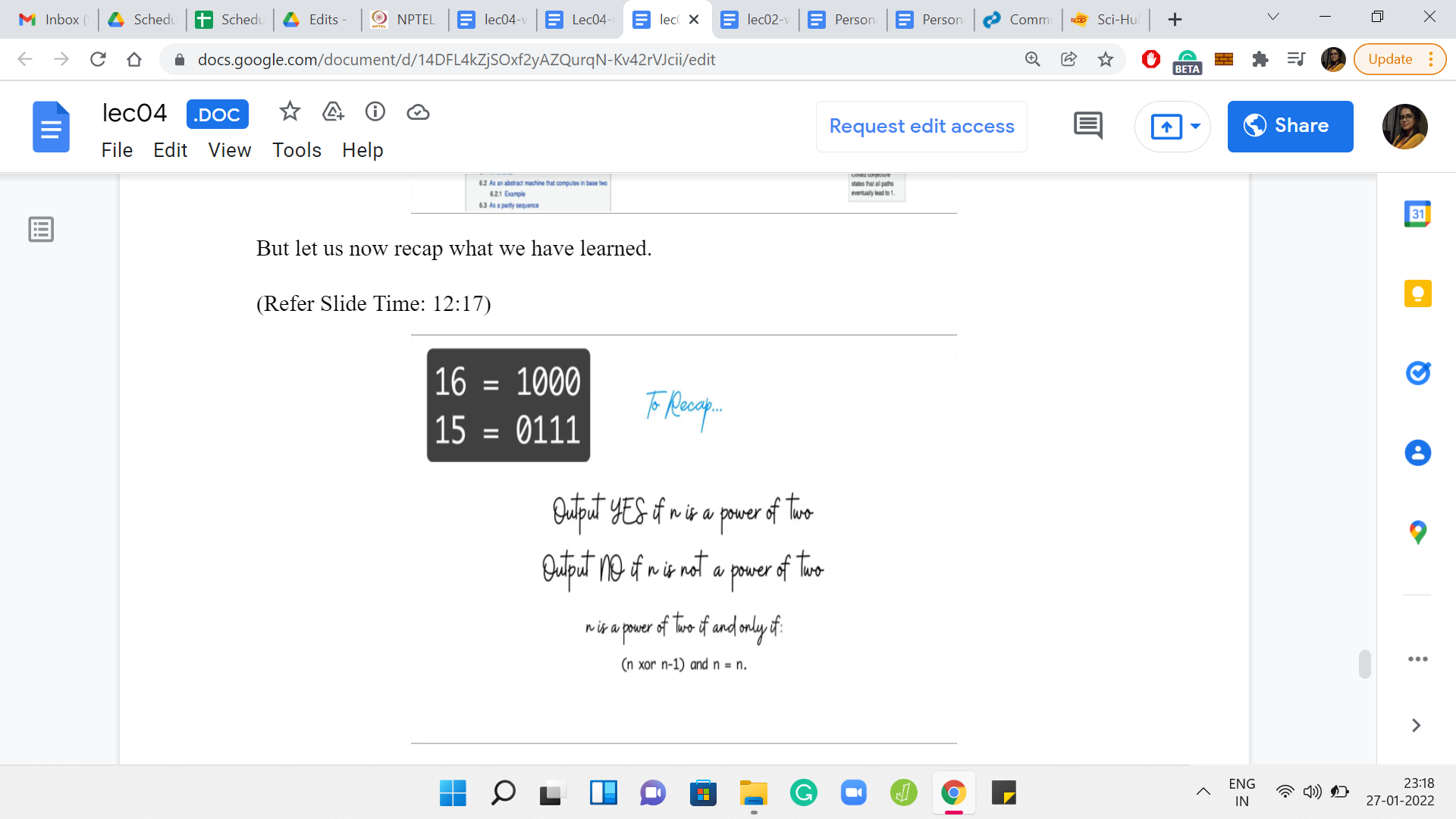Hide the side panel chevron
This screenshot has width=1456, height=819.
tap(1416, 726)
